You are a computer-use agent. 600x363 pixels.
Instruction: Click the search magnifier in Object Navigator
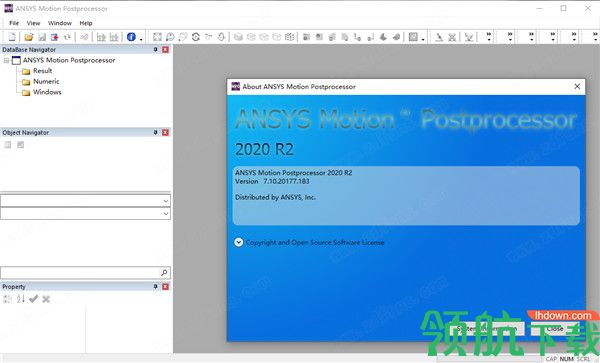point(164,272)
